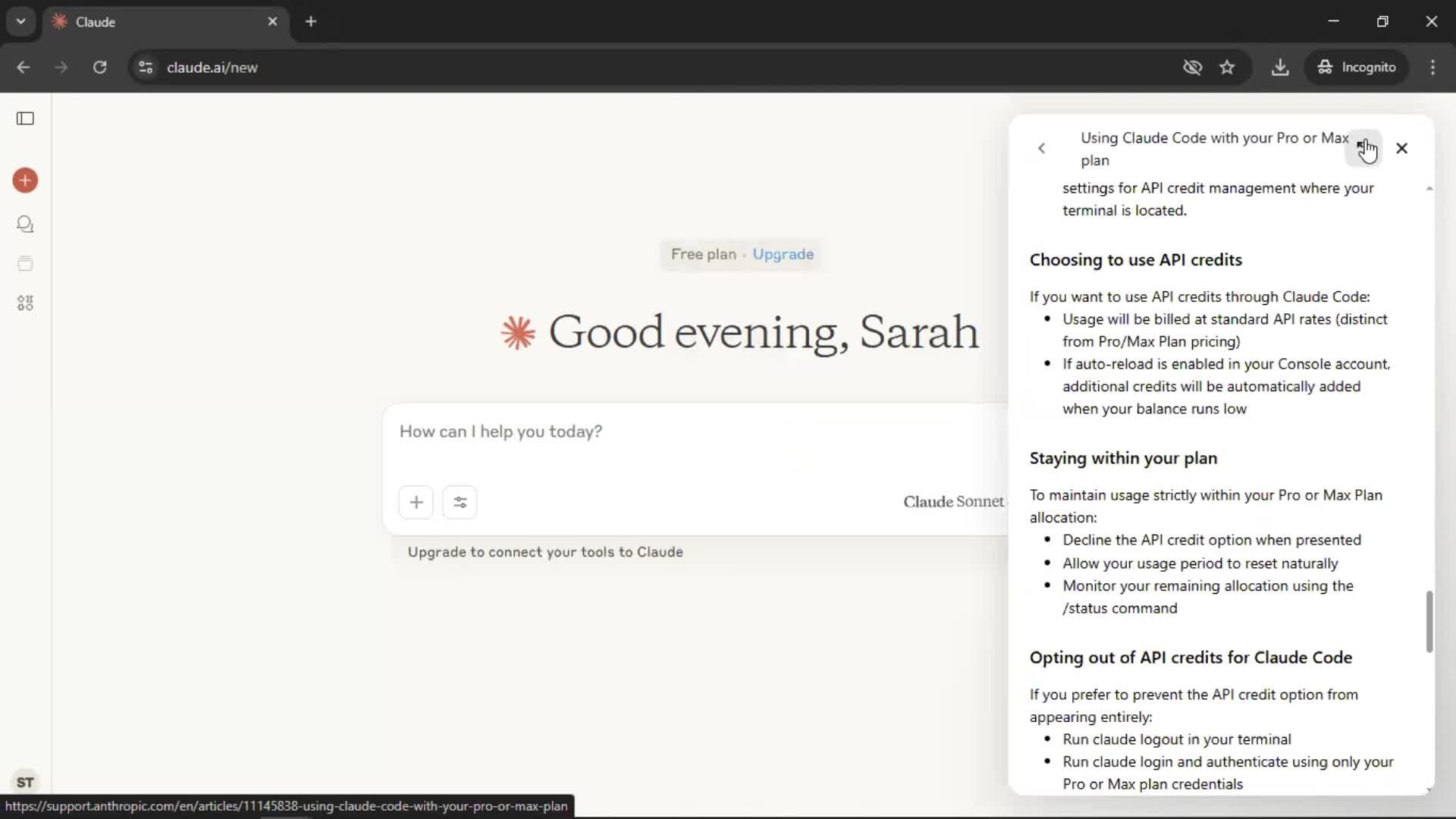Click the Upgrade link beside Free plan
Image resolution: width=1456 pixels, height=819 pixels.
click(783, 254)
